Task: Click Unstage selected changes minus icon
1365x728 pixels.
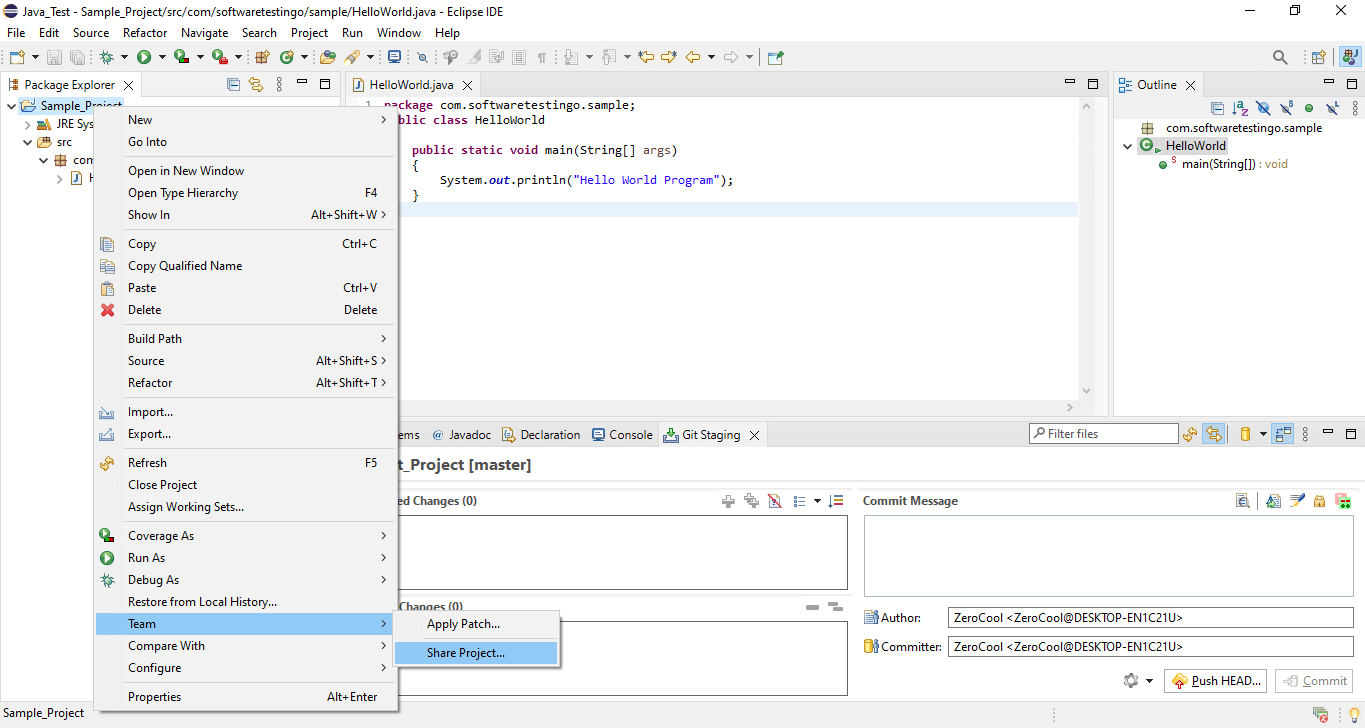Action: click(812, 607)
